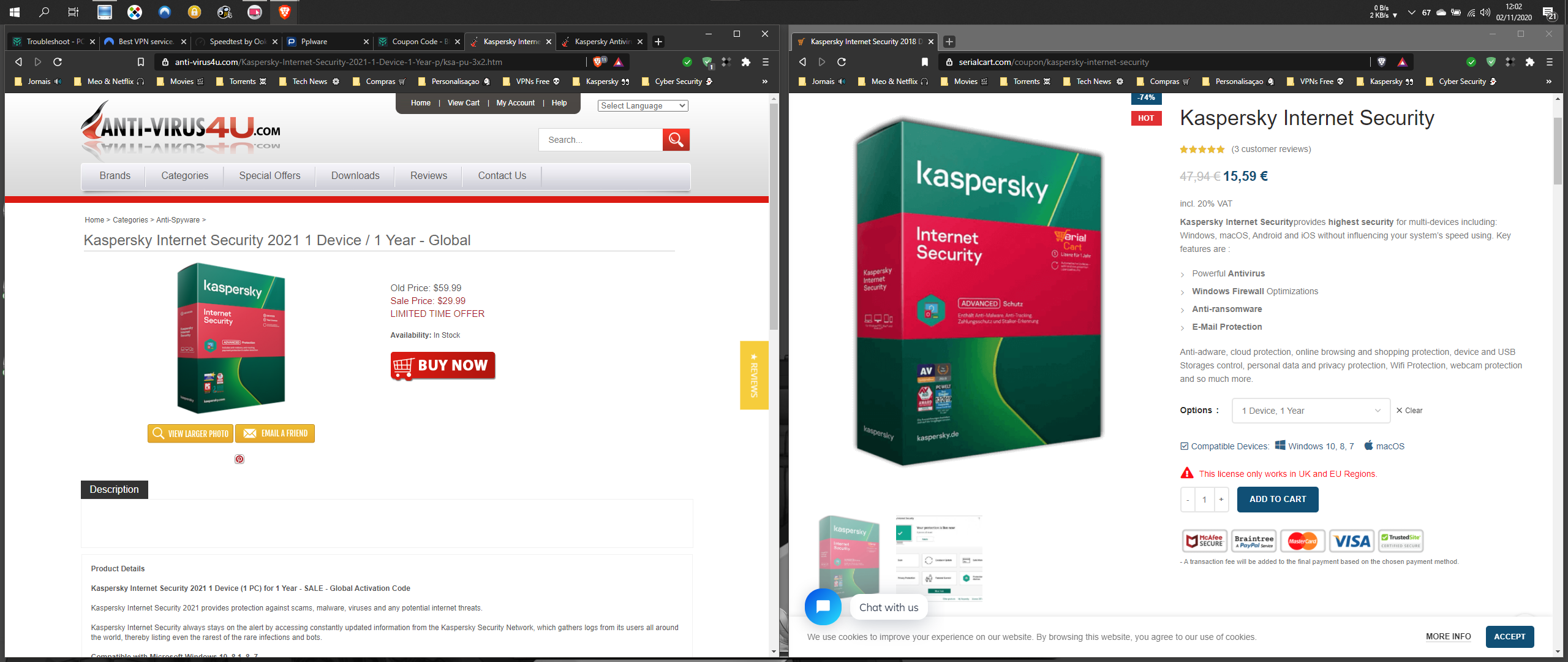Decrease quantity with minus stepper
The width and height of the screenshot is (1568, 662).
click(x=1188, y=500)
